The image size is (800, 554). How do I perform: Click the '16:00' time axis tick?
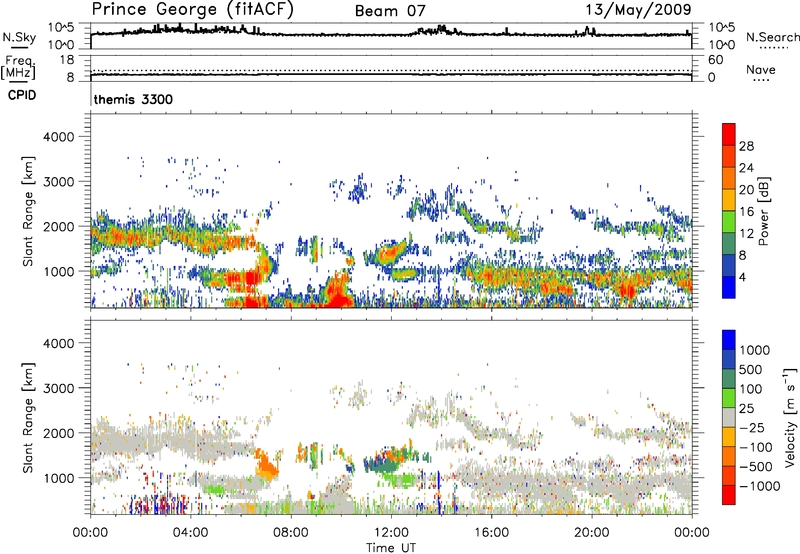point(491,533)
